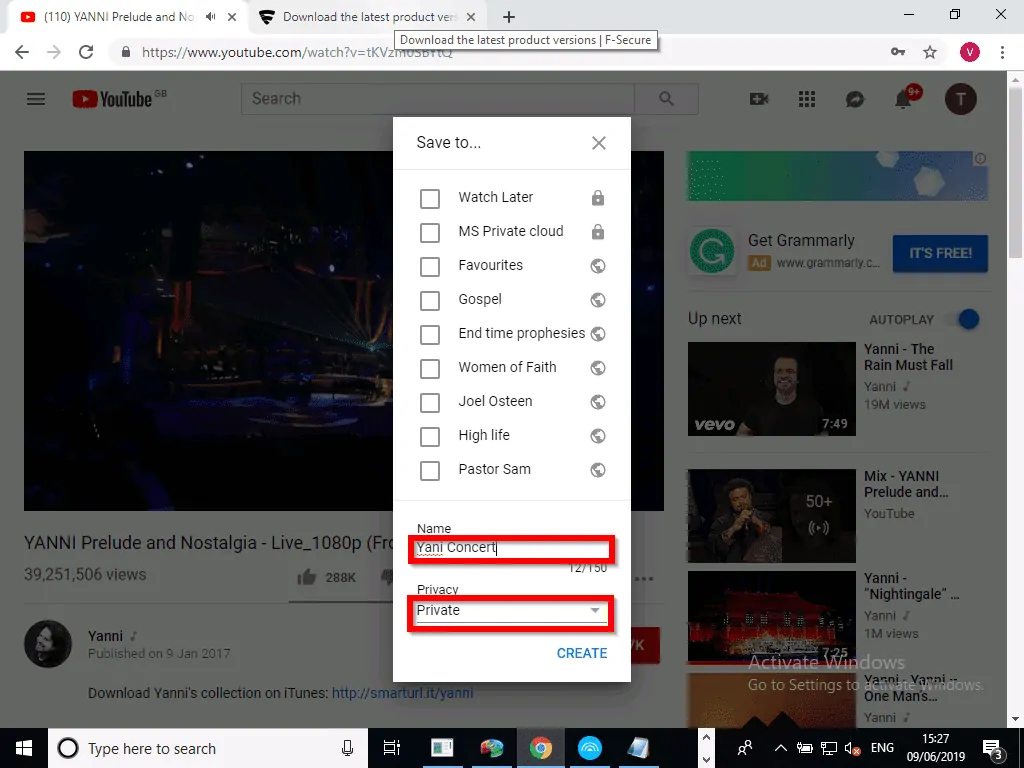Open the T account avatar
This screenshot has height=768, width=1024.
click(961, 99)
